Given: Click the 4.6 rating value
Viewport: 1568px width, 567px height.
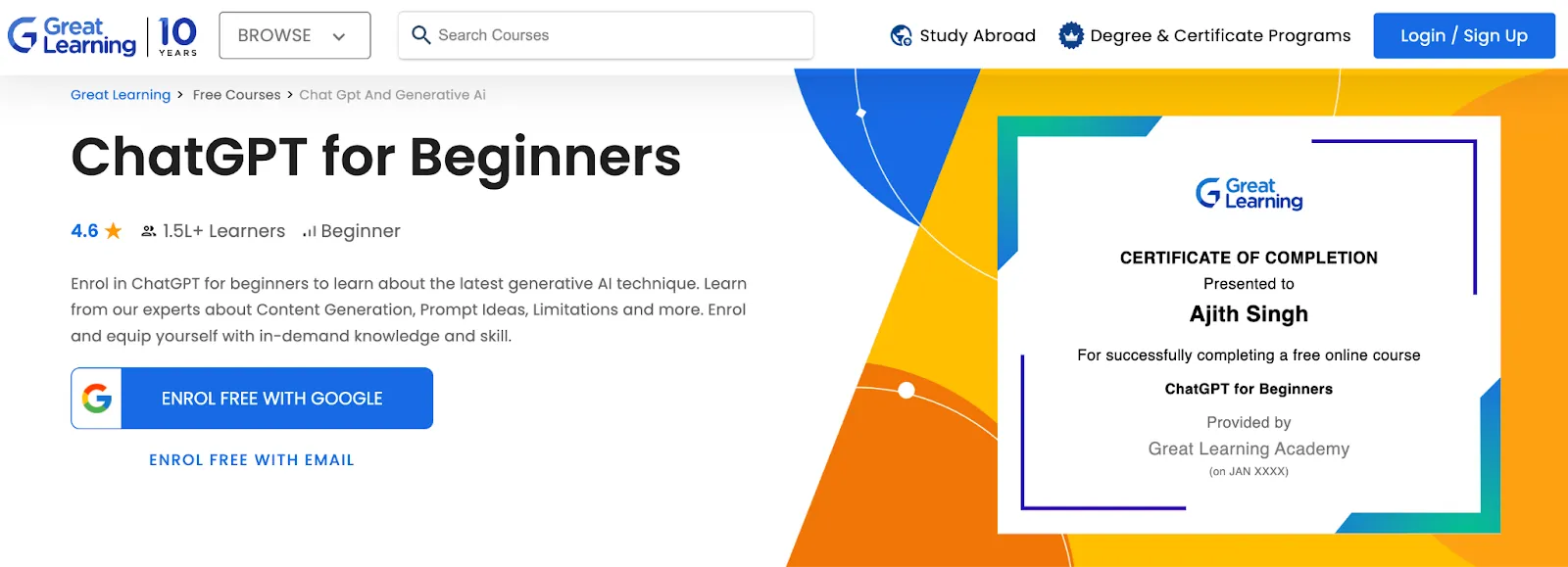Looking at the screenshot, I should tap(84, 231).
